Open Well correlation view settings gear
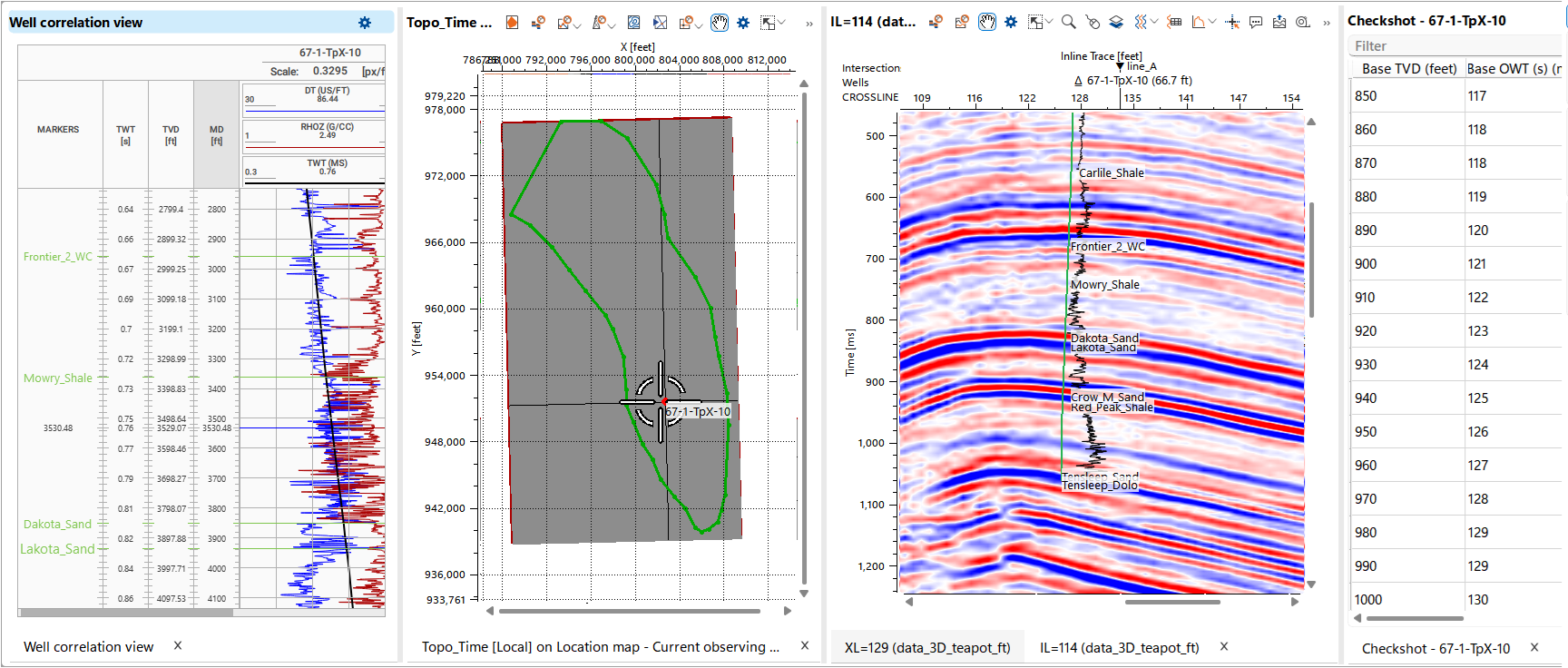Viewport: 1568px width, 668px height. coord(365,23)
